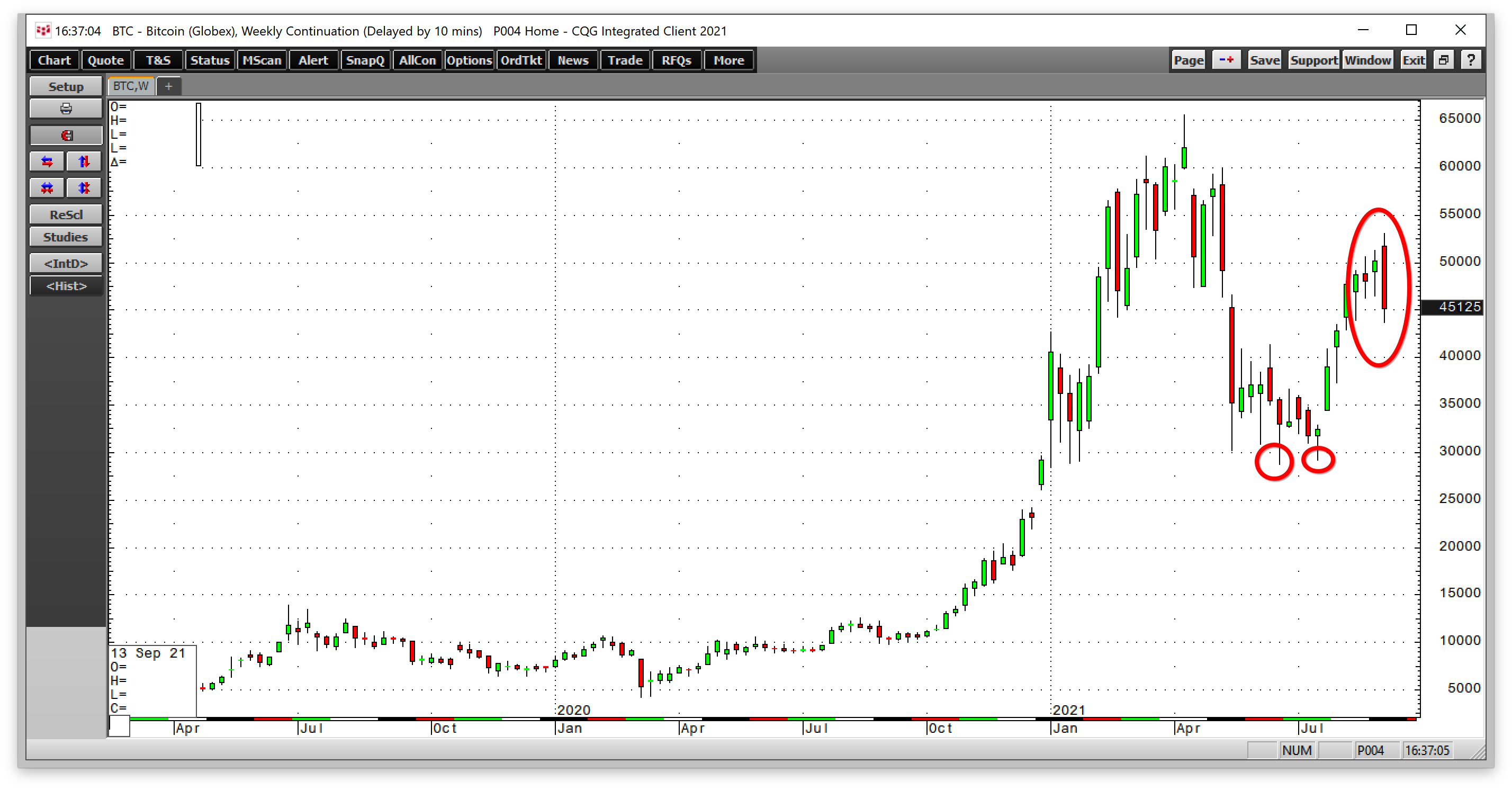Click the horizontal compress arrows icon
This screenshot has height=790, width=1512.
(47, 188)
